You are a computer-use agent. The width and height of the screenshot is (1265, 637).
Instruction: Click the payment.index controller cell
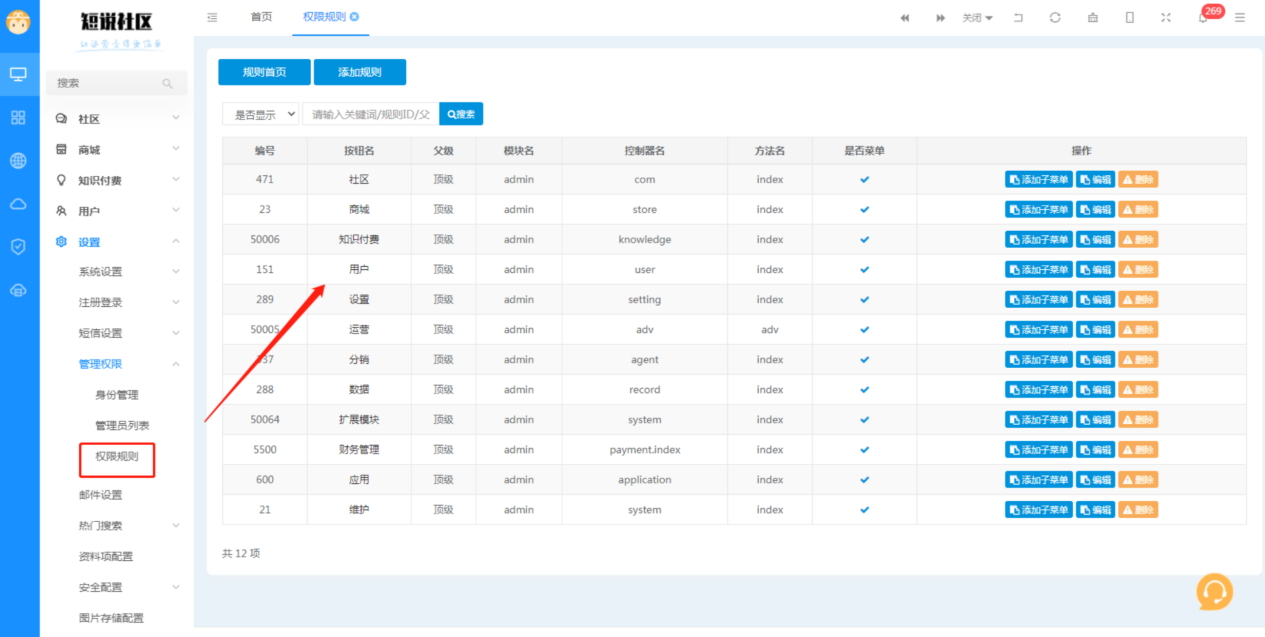coord(645,450)
